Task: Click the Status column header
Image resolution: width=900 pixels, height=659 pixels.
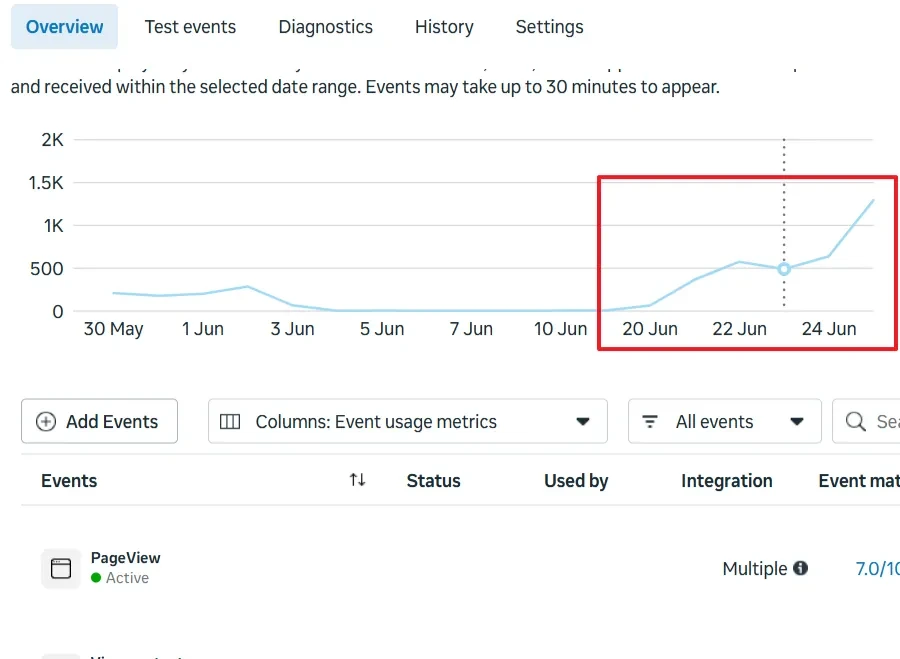Action: pyautogui.click(x=433, y=480)
